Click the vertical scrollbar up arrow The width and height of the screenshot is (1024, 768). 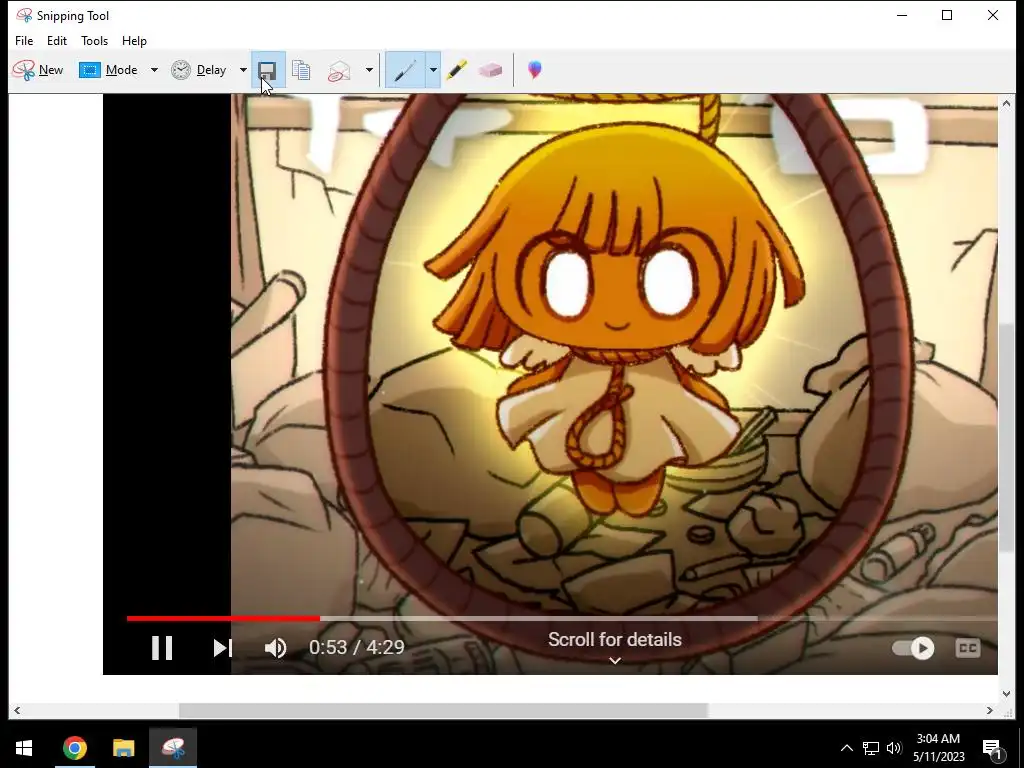pyautogui.click(x=1006, y=103)
